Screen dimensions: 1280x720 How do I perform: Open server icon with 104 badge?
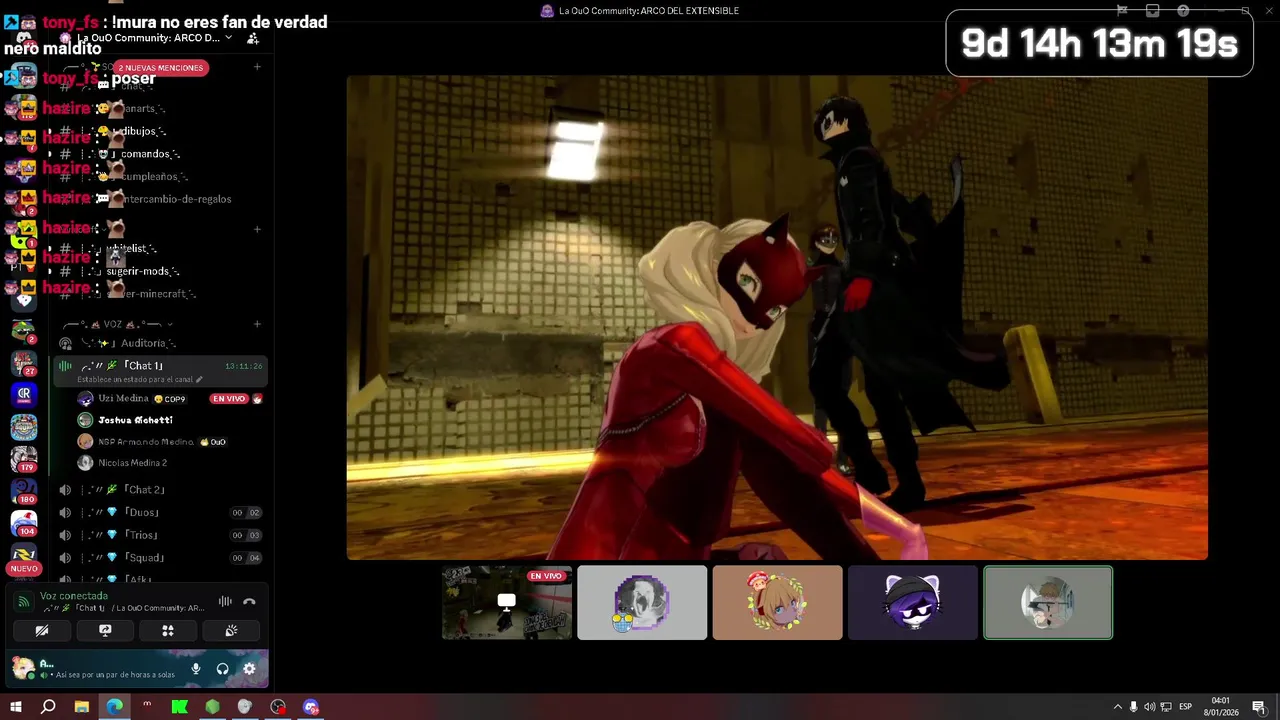click(24, 523)
